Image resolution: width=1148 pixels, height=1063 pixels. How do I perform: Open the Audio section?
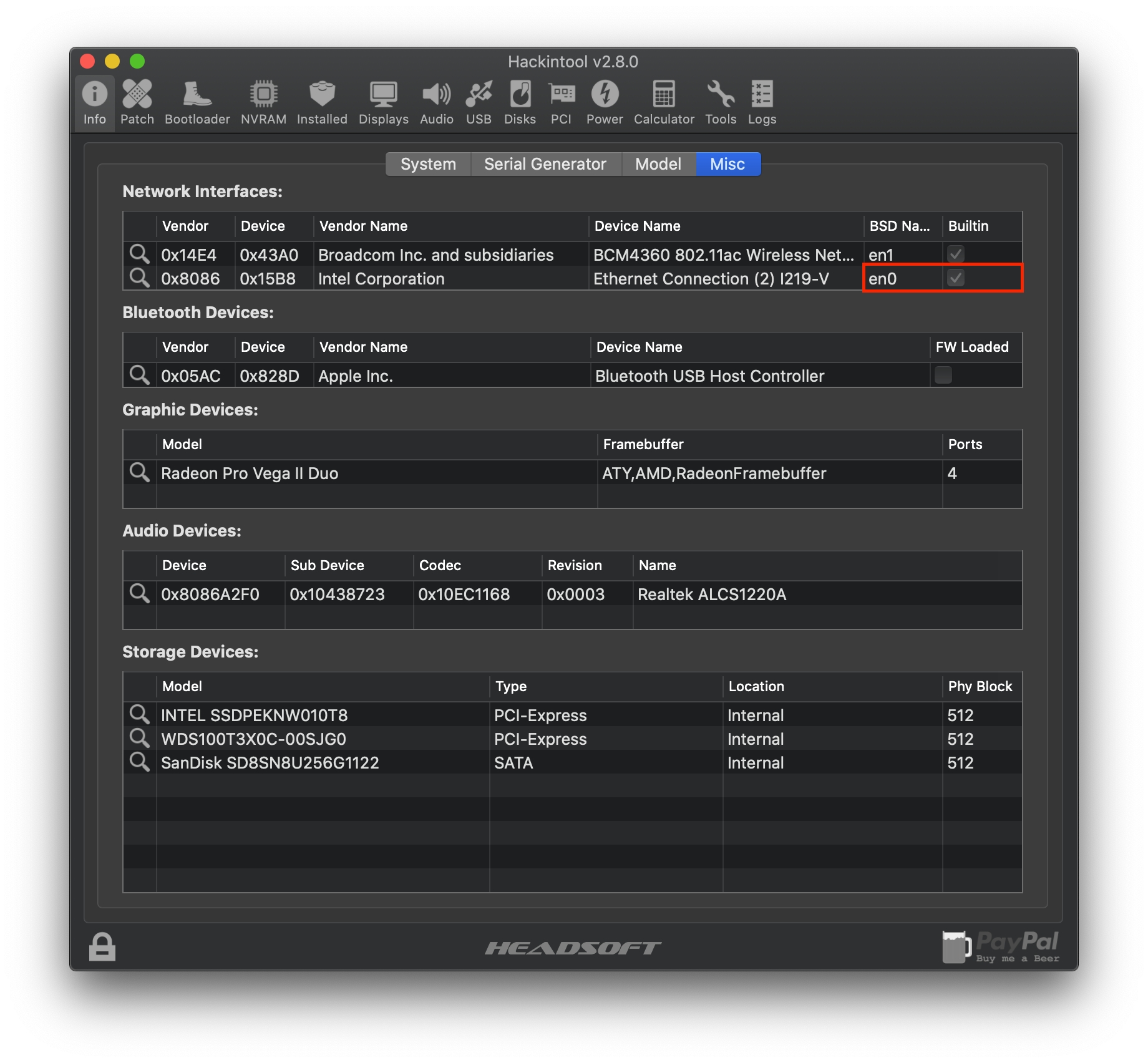[x=437, y=103]
